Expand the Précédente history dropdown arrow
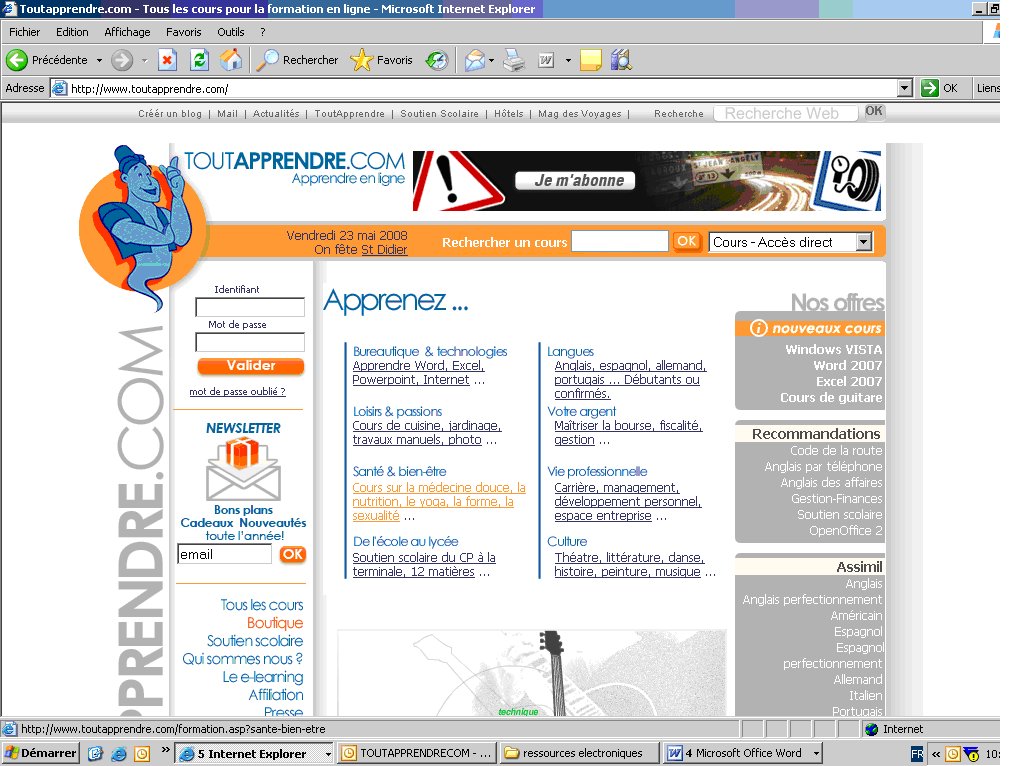 [x=99, y=60]
